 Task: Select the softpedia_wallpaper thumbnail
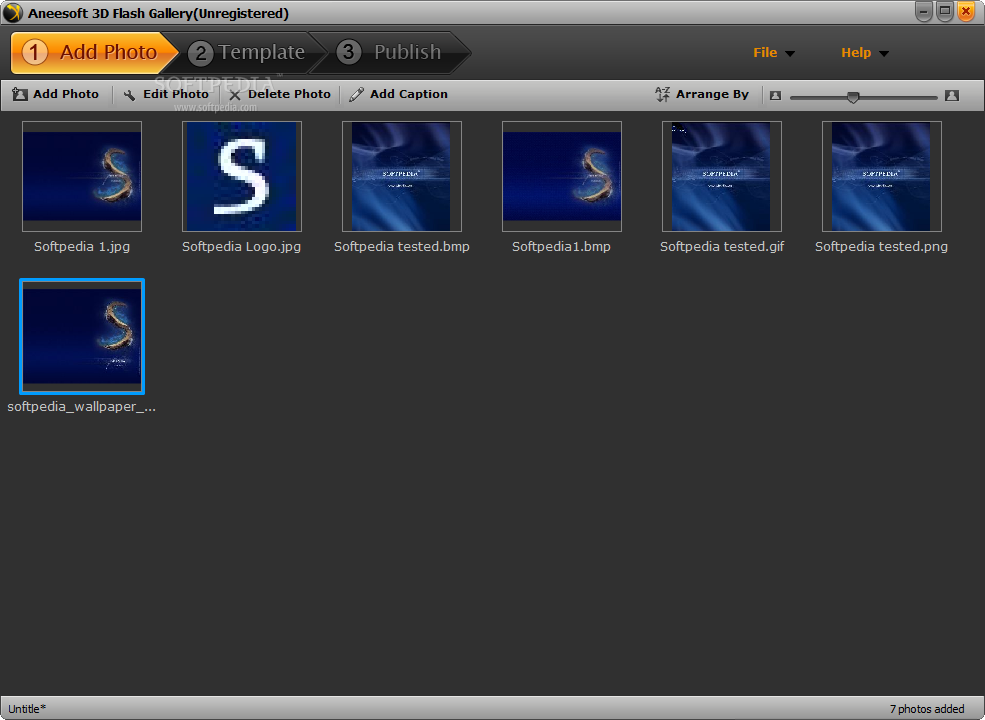coord(82,336)
